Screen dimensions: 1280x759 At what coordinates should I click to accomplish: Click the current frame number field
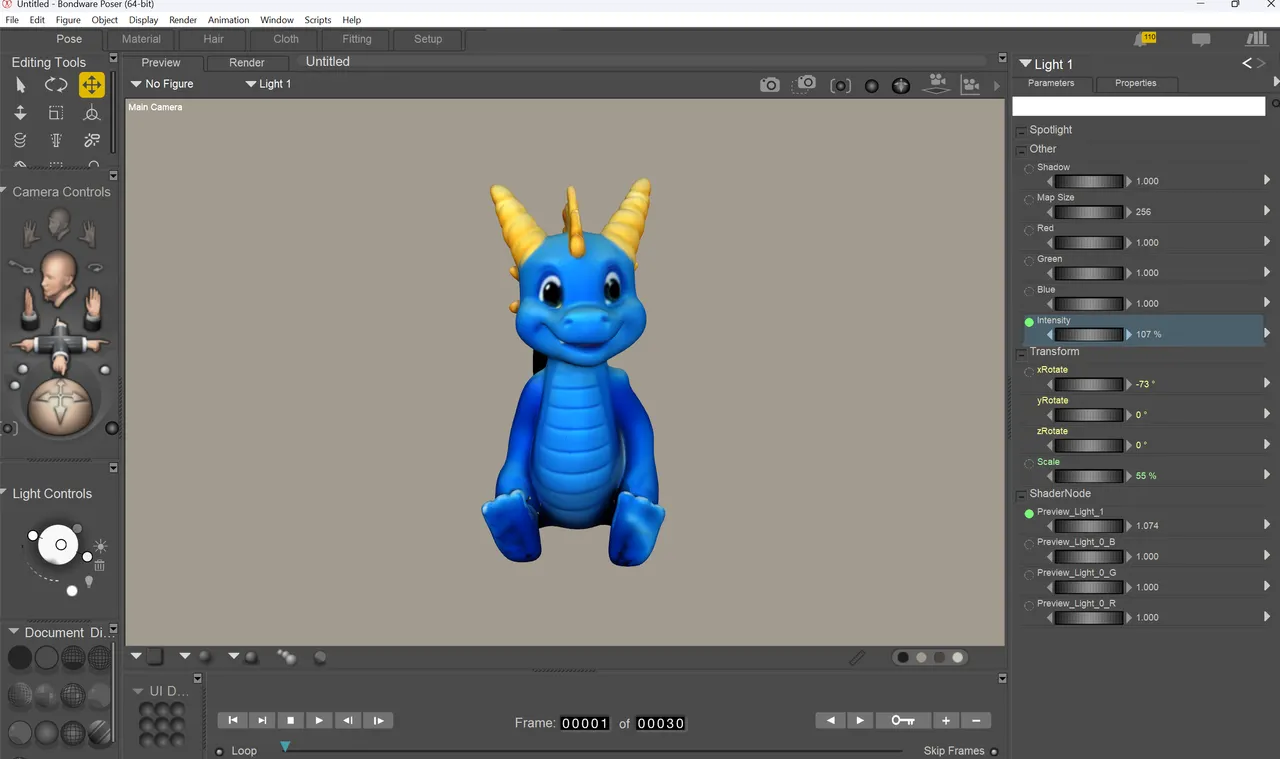(x=585, y=723)
